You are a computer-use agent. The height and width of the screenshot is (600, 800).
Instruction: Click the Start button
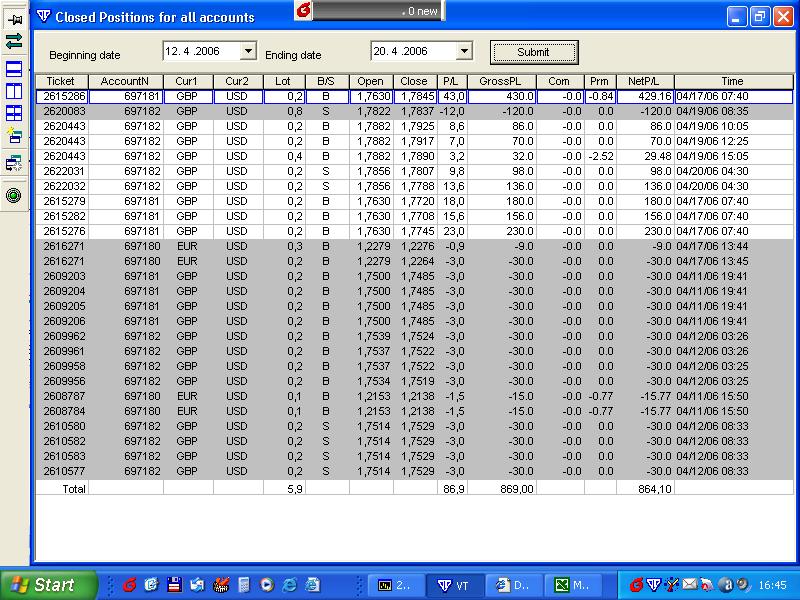tap(49, 584)
